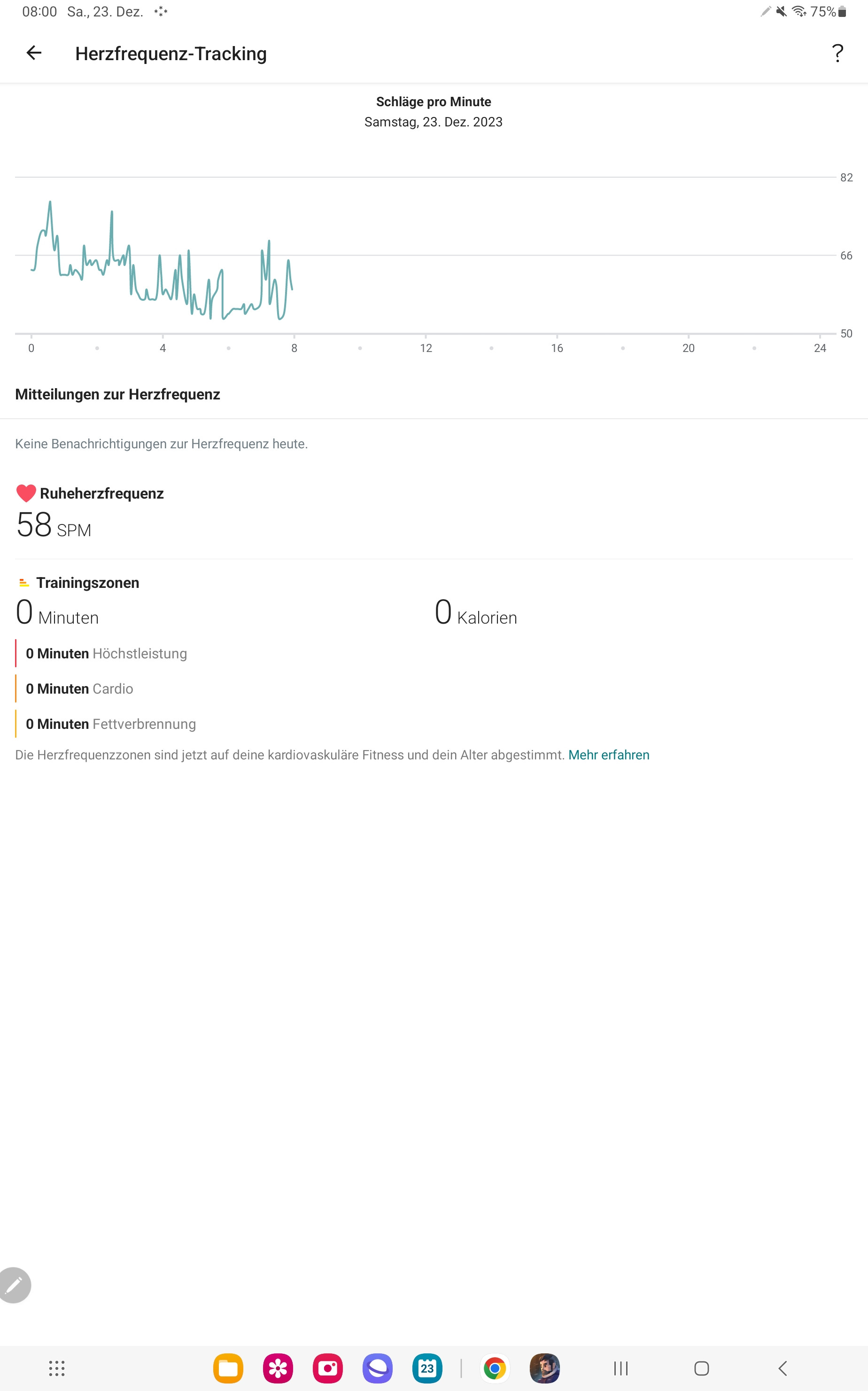Image resolution: width=868 pixels, height=1391 pixels.
Task: Open the Calendar app showing 23
Action: point(427,1368)
